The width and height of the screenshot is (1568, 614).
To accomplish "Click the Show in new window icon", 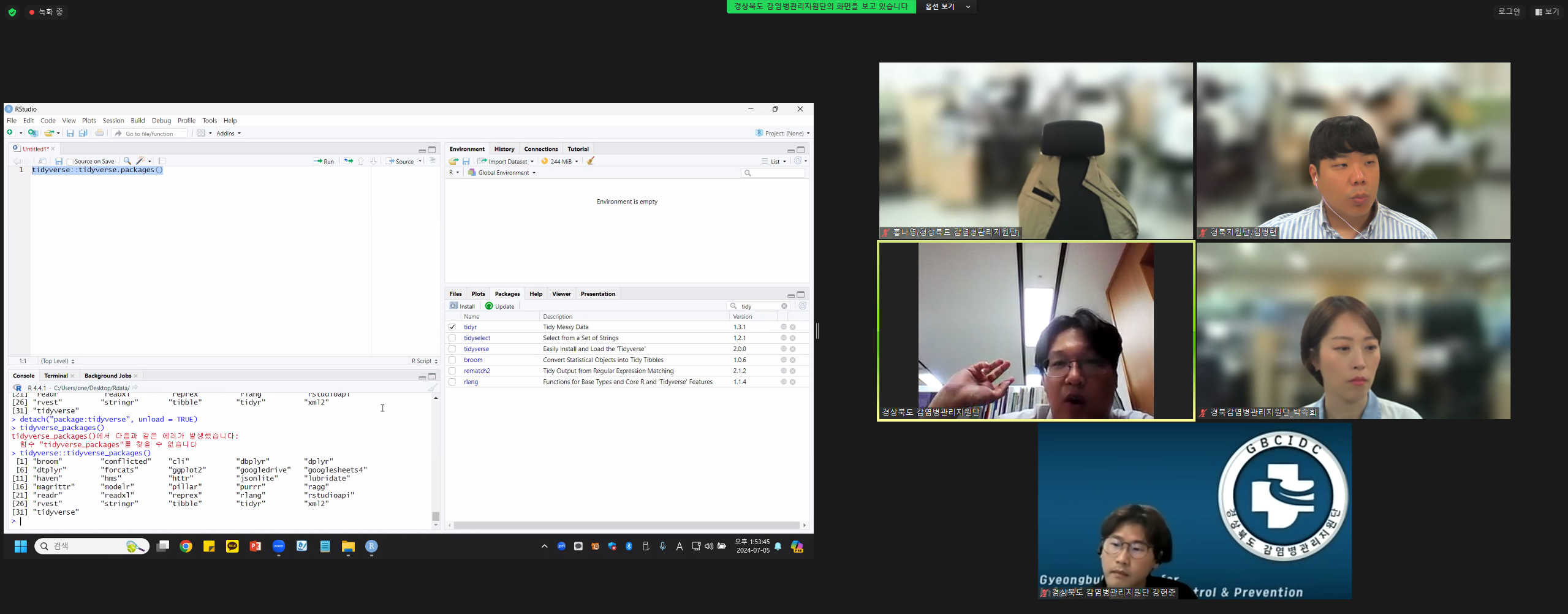I will (42, 161).
